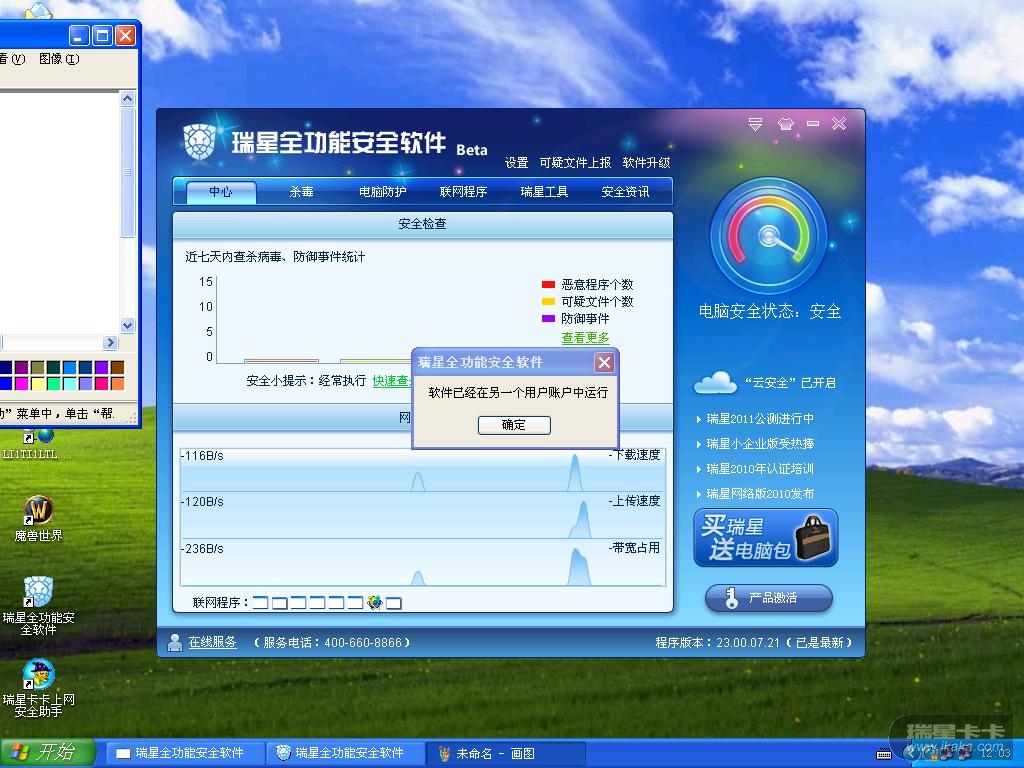Image resolution: width=1024 pixels, height=768 pixels.
Task: Open 图像(I) menu in Paint window
Action: (59, 59)
